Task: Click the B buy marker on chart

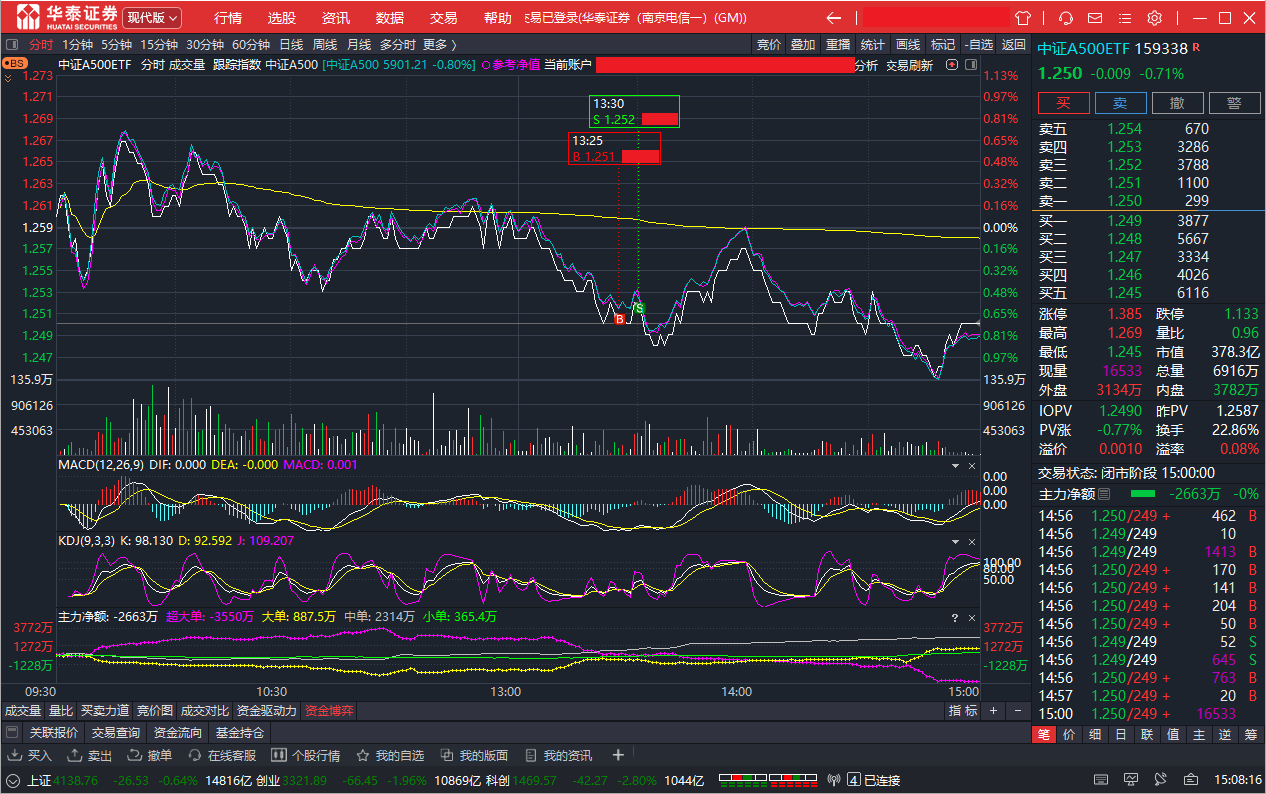Action: pyautogui.click(x=619, y=319)
